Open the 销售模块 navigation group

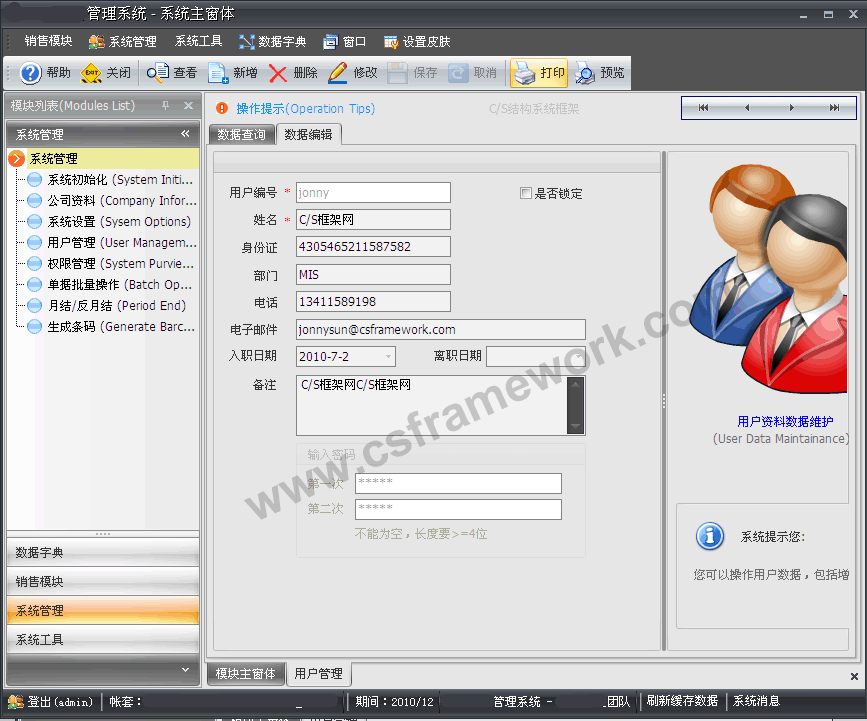click(x=40, y=582)
